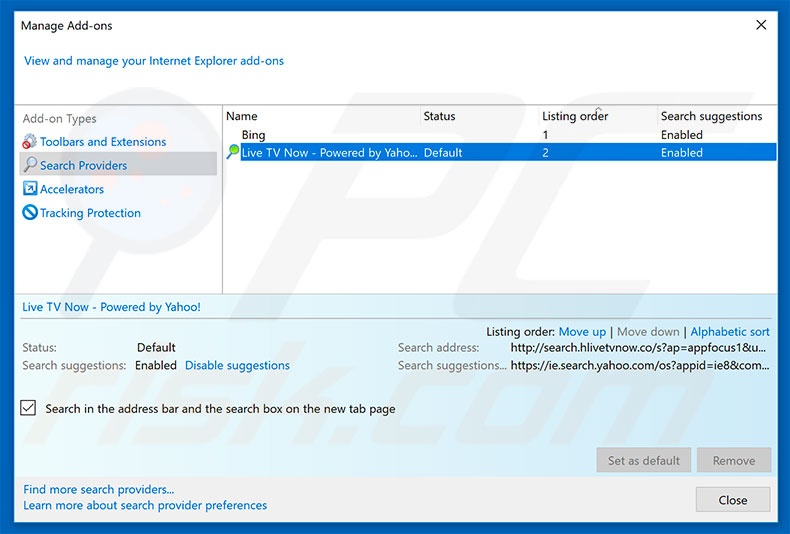Open the Accelerators add-on type

[72, 189]
